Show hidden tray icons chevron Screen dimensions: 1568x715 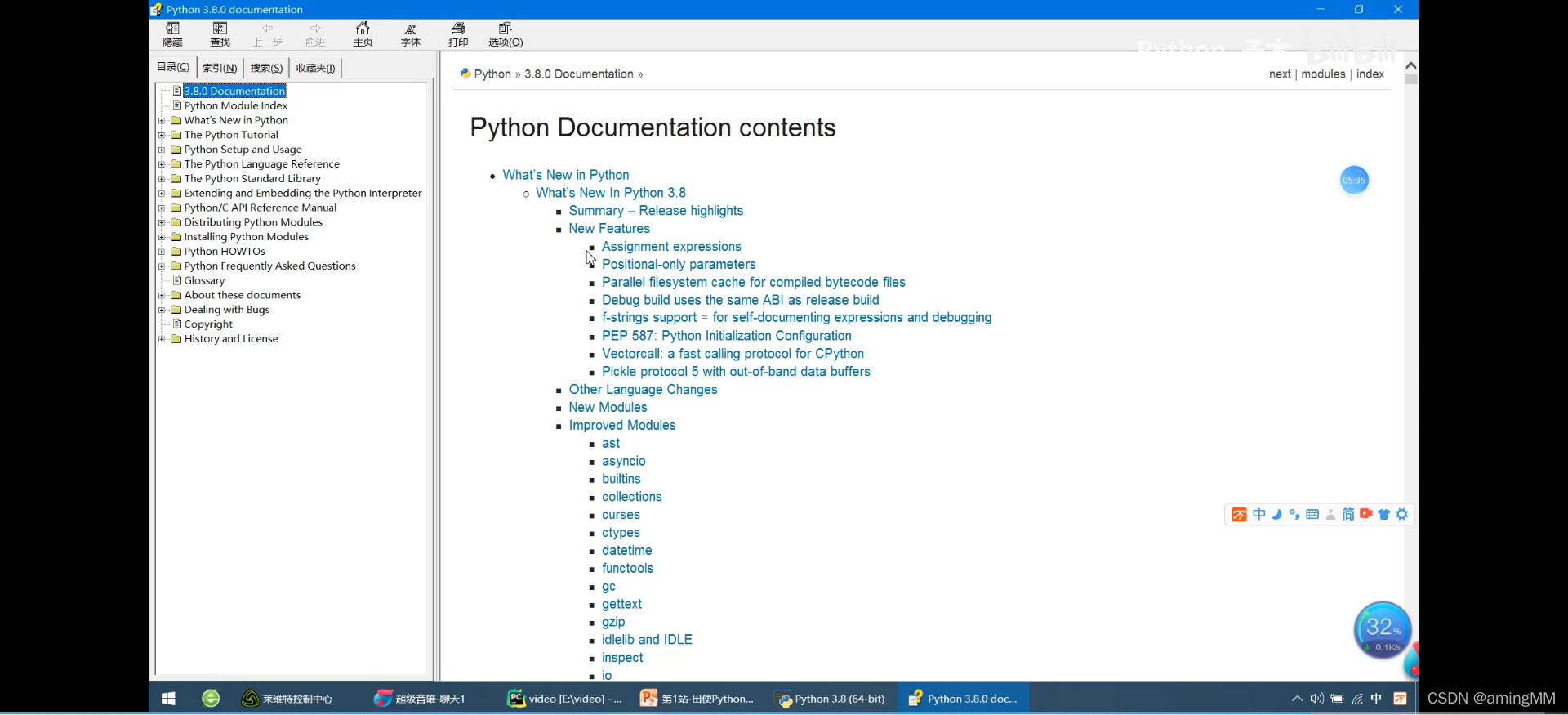pyautogui.click(x=1297, y=699)
